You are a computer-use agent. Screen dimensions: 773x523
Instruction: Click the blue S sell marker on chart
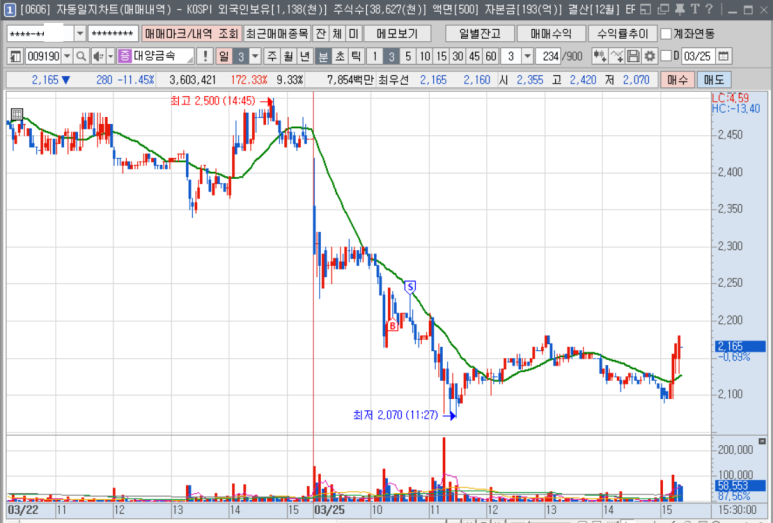click(410, 286)
